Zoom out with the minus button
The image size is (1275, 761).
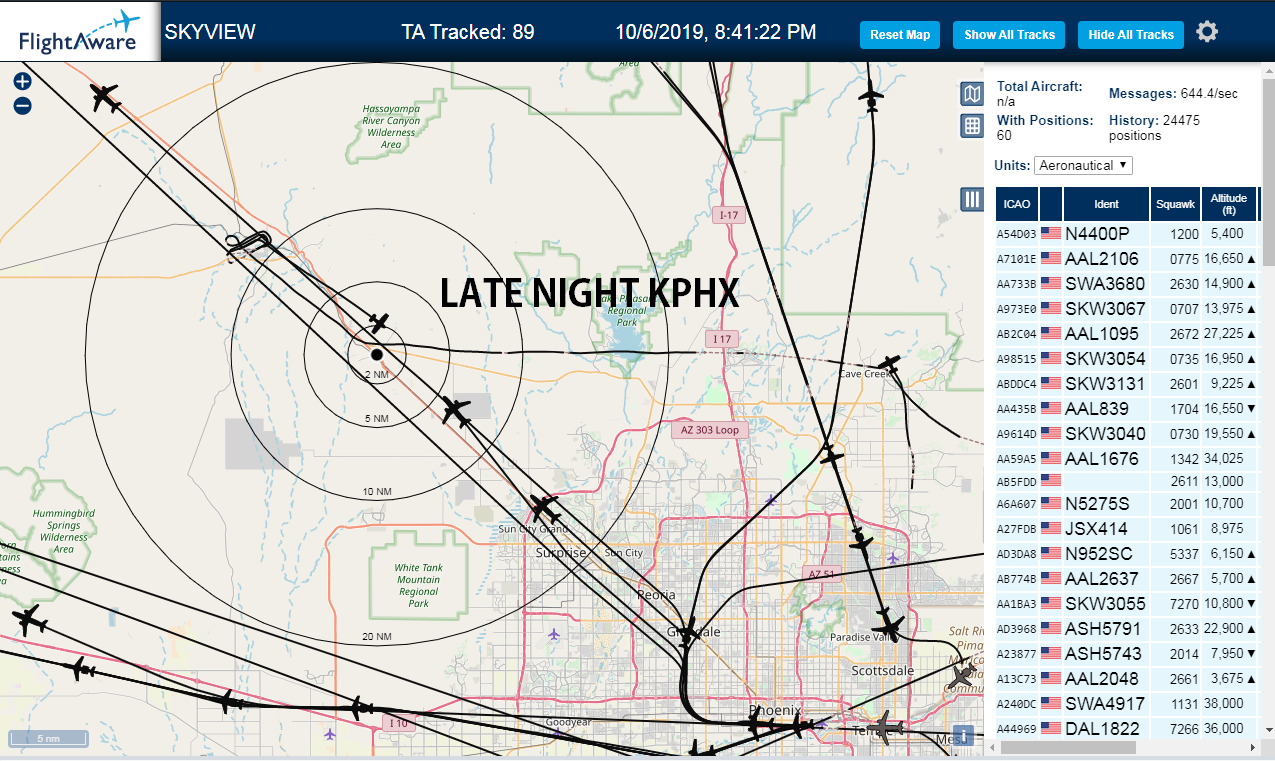point(22,105)
